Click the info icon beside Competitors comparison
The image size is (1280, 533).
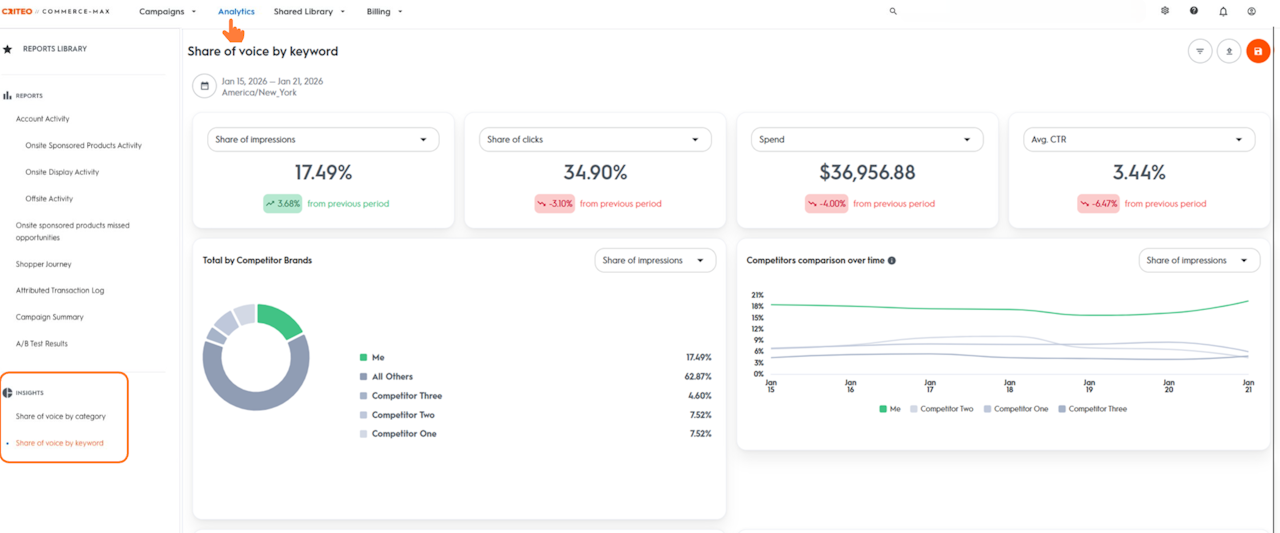point(892,261)
